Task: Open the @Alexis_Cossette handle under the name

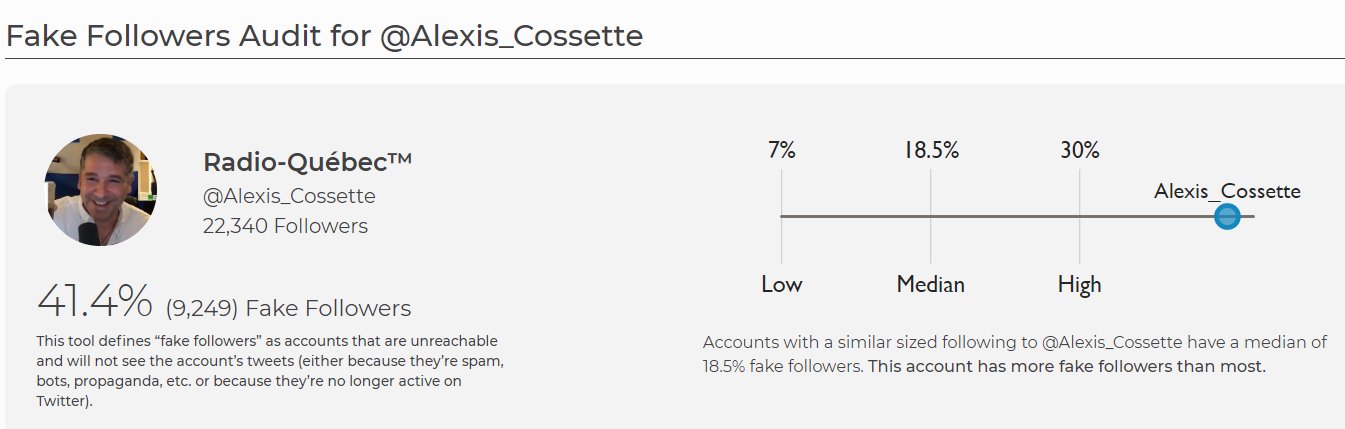Action: click(289, 196)
